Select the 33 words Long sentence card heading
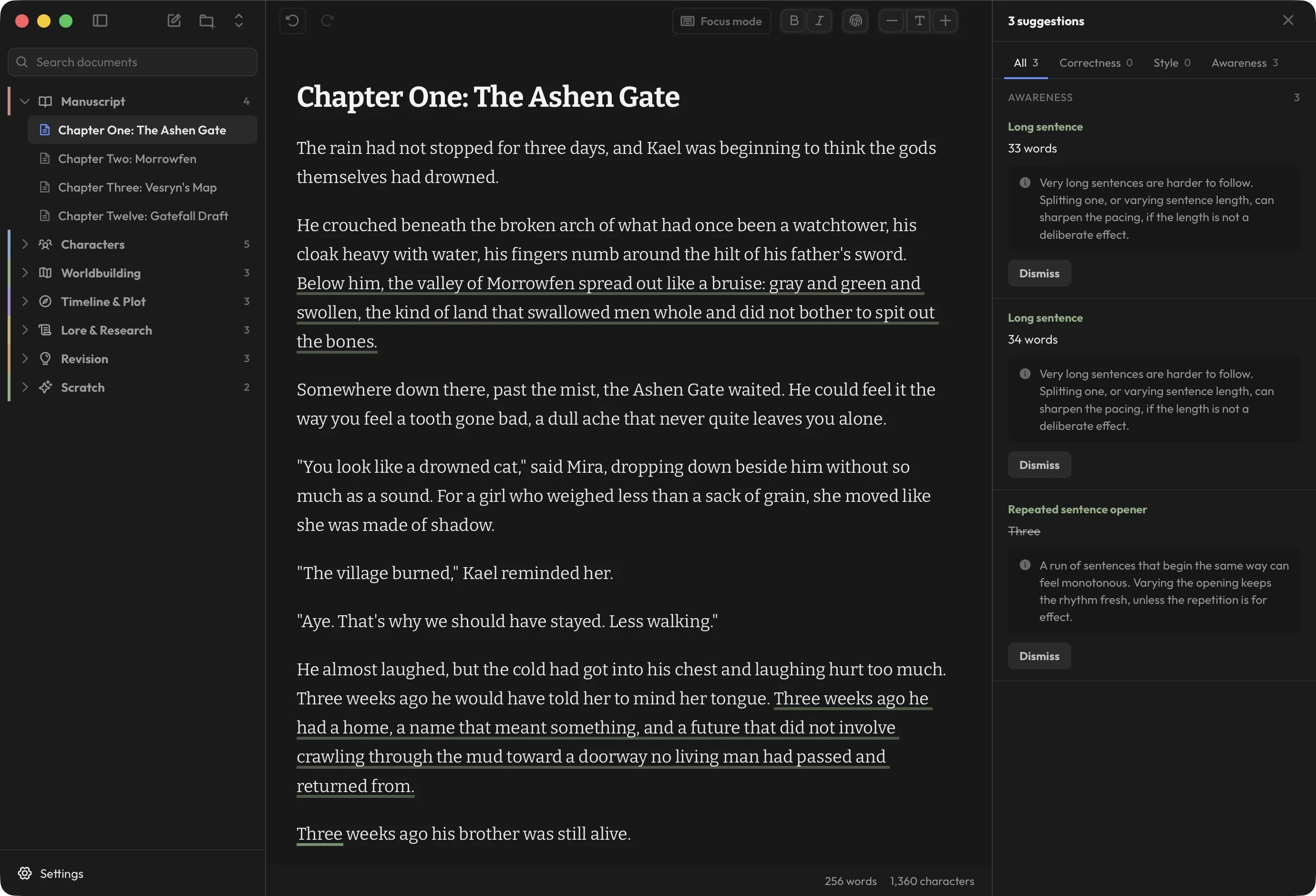Viewport: 1316px width, 896px height. click(x=1045, y=127)
